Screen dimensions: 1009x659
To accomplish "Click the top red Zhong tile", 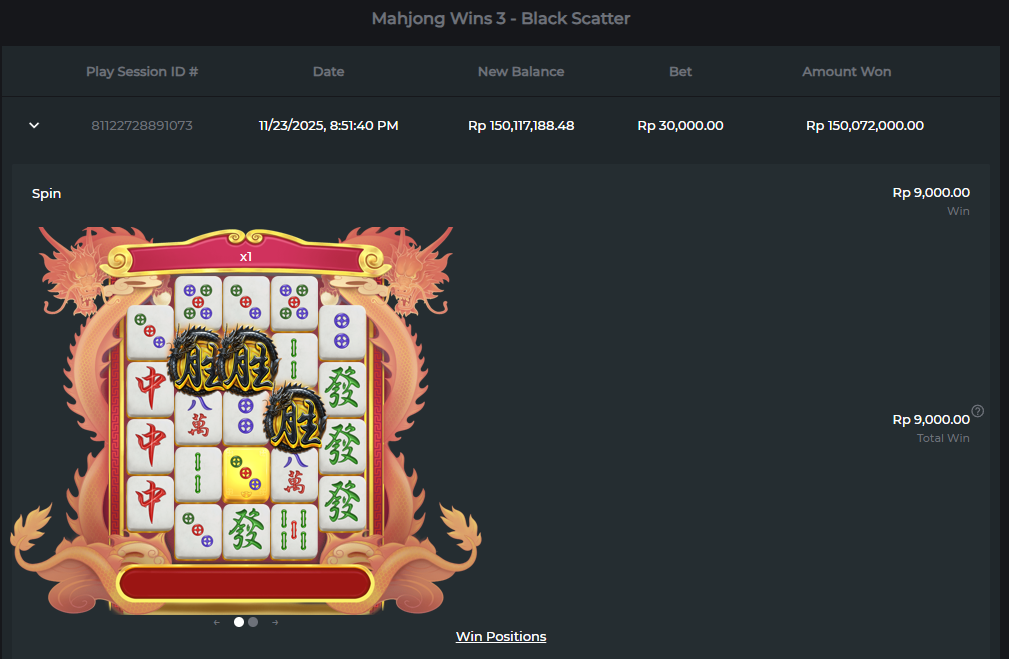I will [151, 389].
